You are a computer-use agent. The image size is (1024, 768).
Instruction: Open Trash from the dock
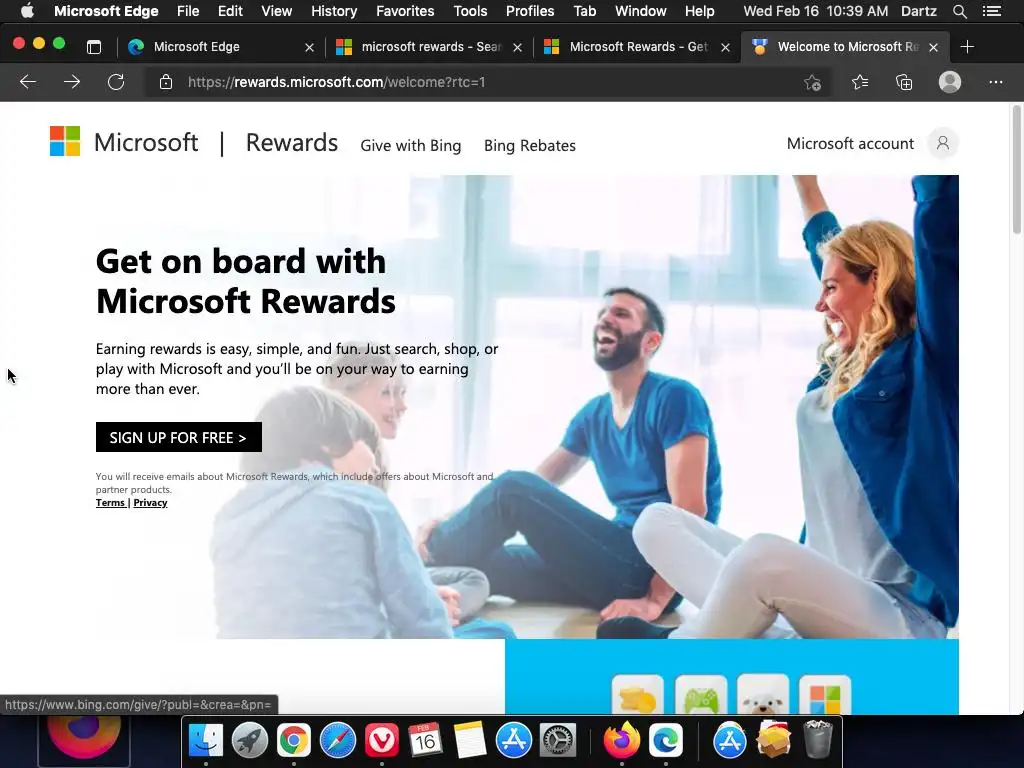coord(817,740)
